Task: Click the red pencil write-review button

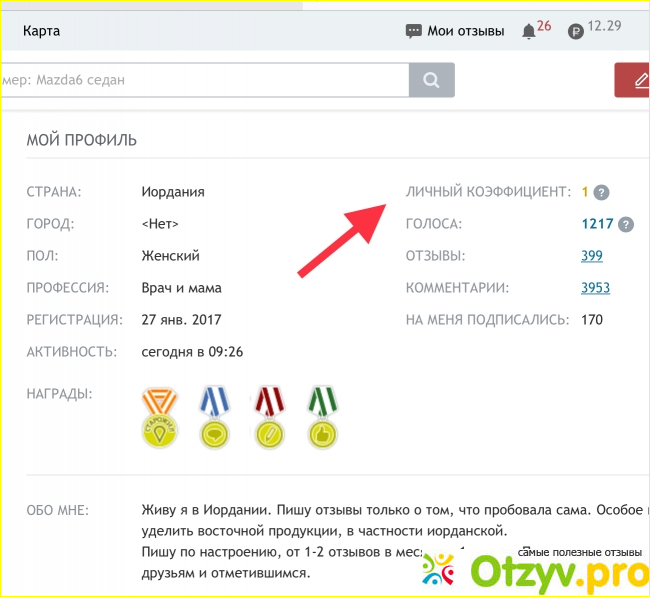Action: [x=633, y=80]
